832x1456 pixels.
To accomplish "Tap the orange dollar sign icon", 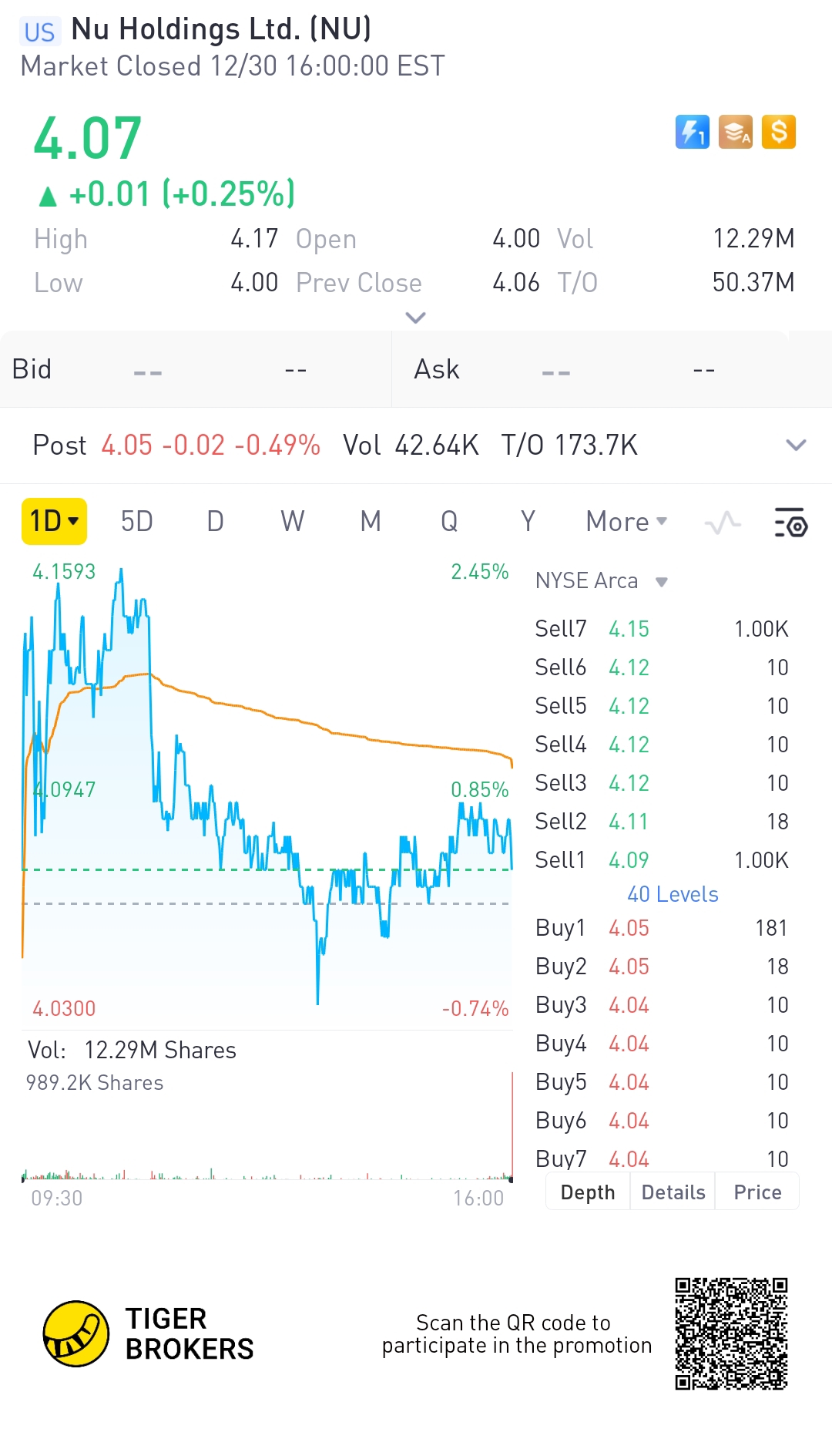I will [x=778, y=132].
